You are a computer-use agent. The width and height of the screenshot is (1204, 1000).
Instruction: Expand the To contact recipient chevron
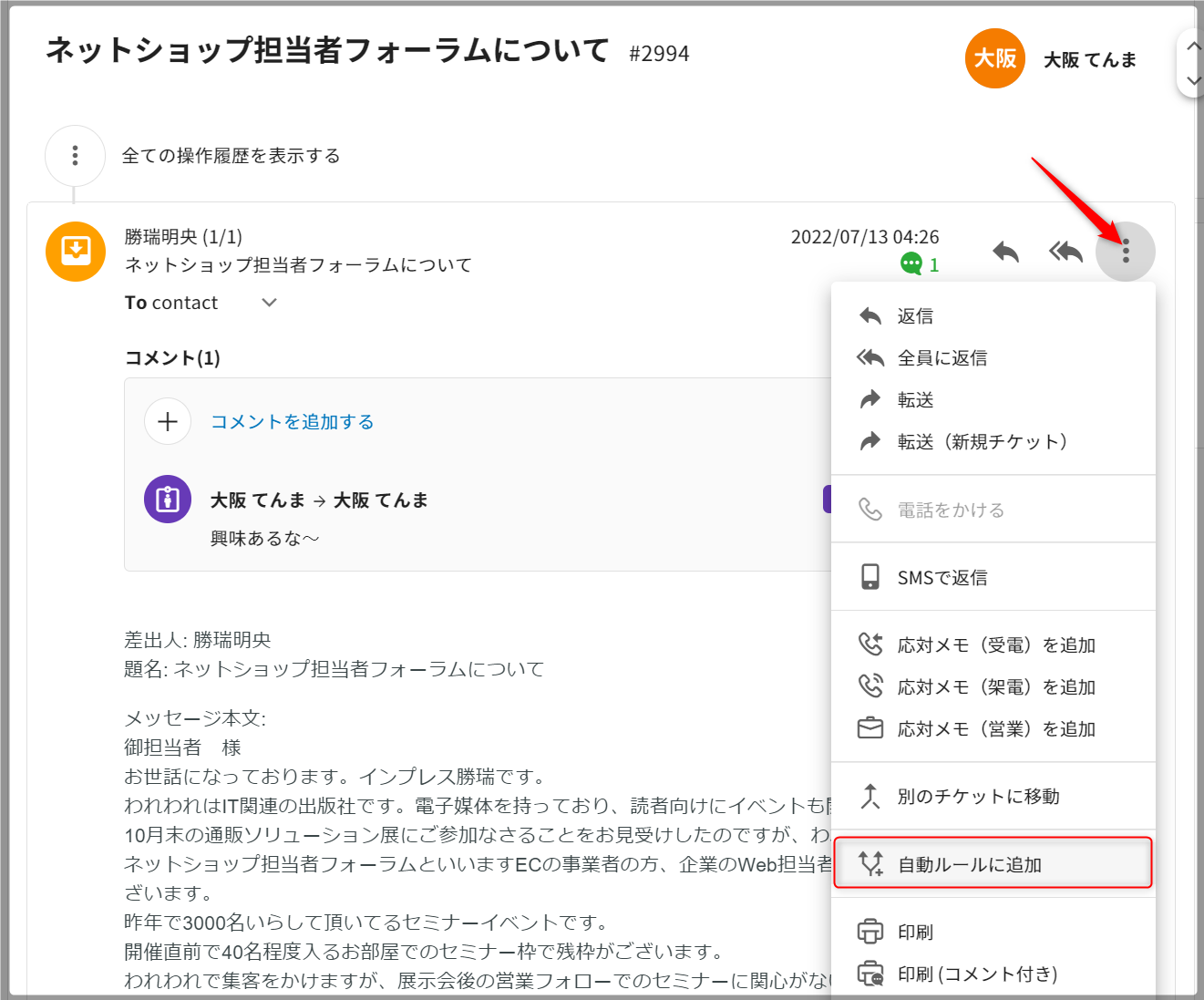pos(269,303)
